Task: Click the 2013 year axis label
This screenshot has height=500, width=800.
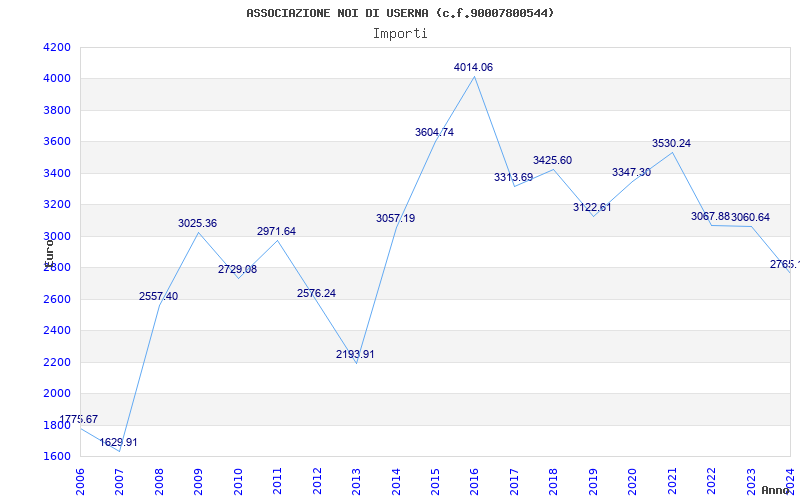Action: (356, 481)
